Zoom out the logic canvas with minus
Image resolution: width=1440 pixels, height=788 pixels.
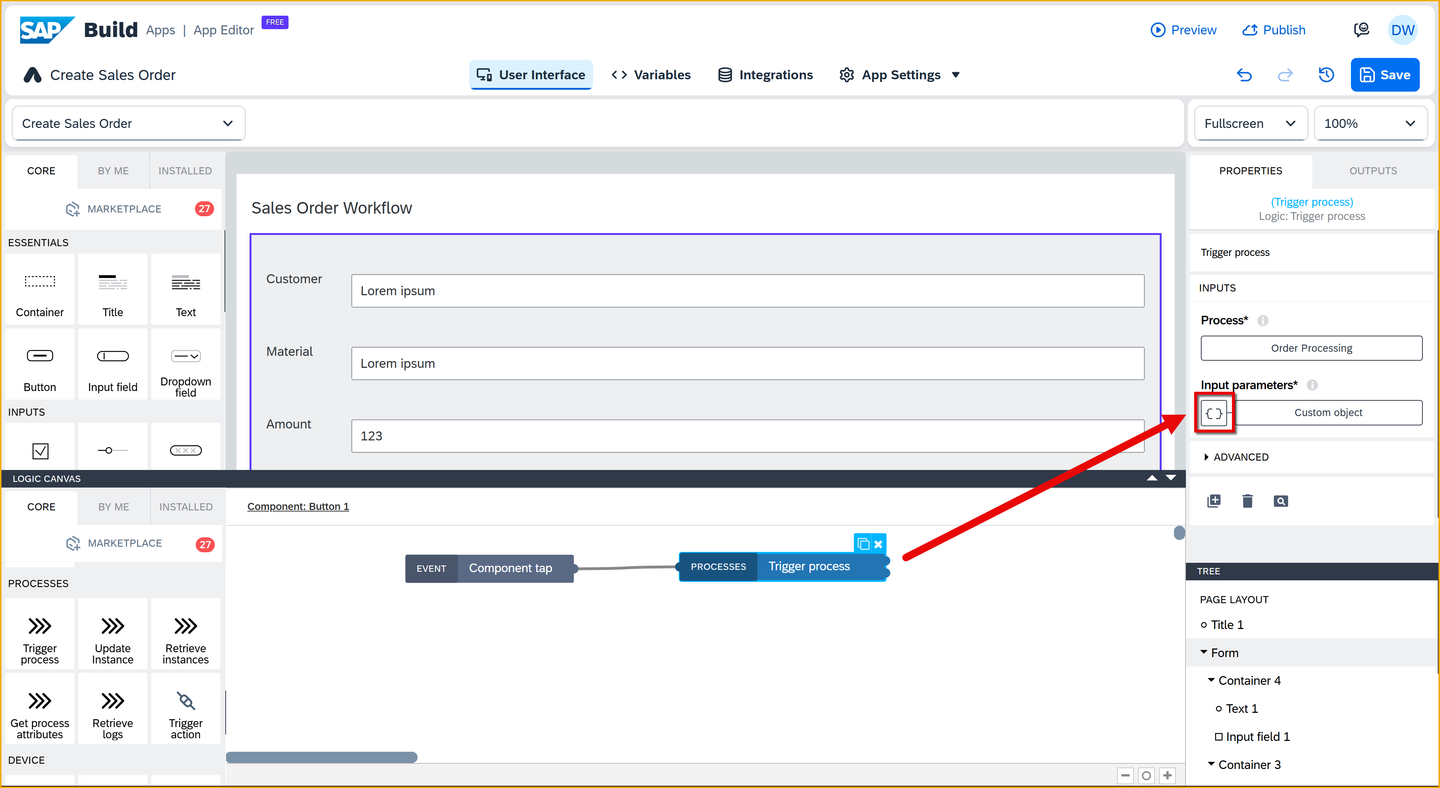click(1126, 776)
